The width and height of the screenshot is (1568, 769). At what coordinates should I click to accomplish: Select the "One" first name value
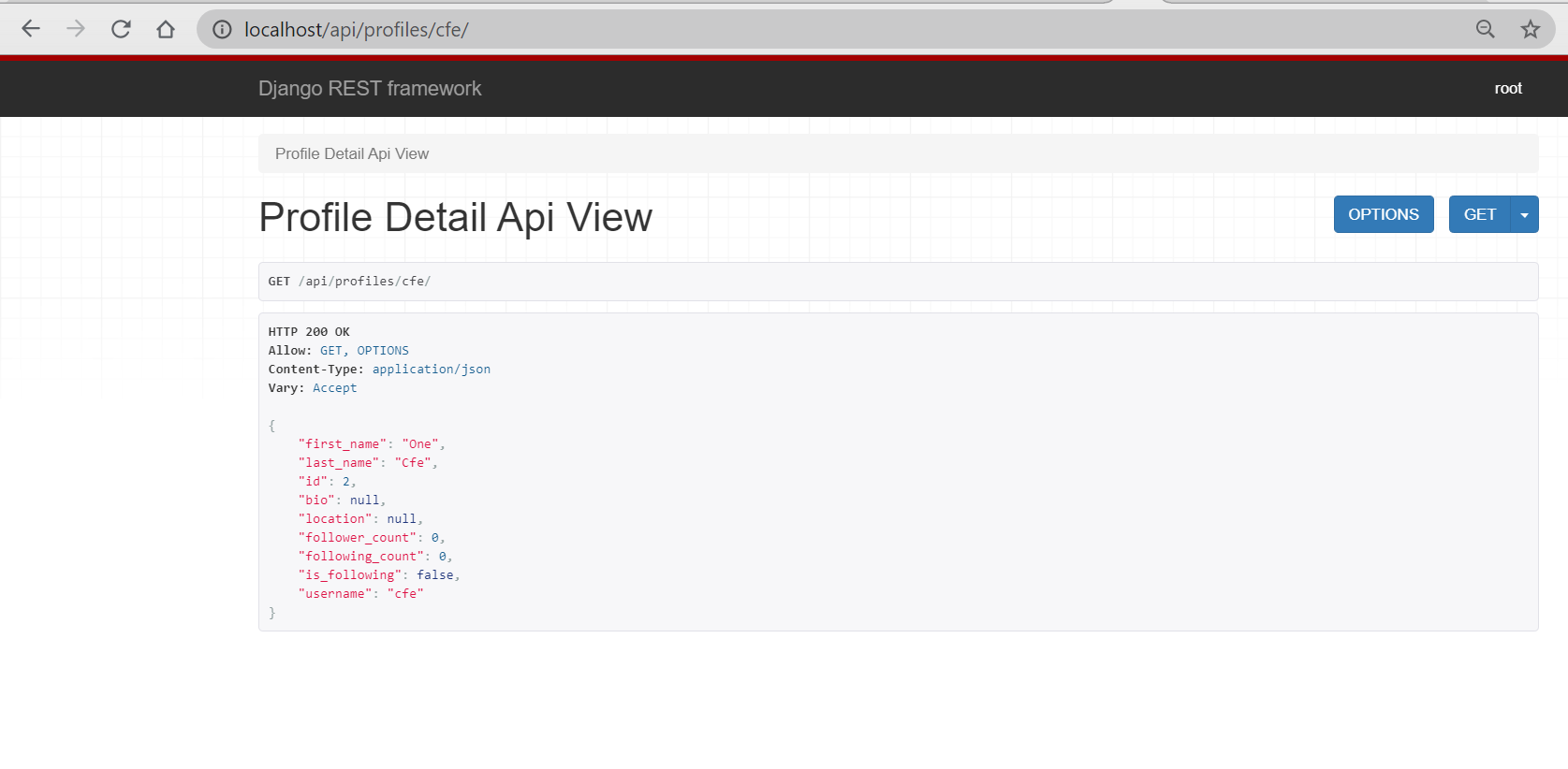click(420, 444)
